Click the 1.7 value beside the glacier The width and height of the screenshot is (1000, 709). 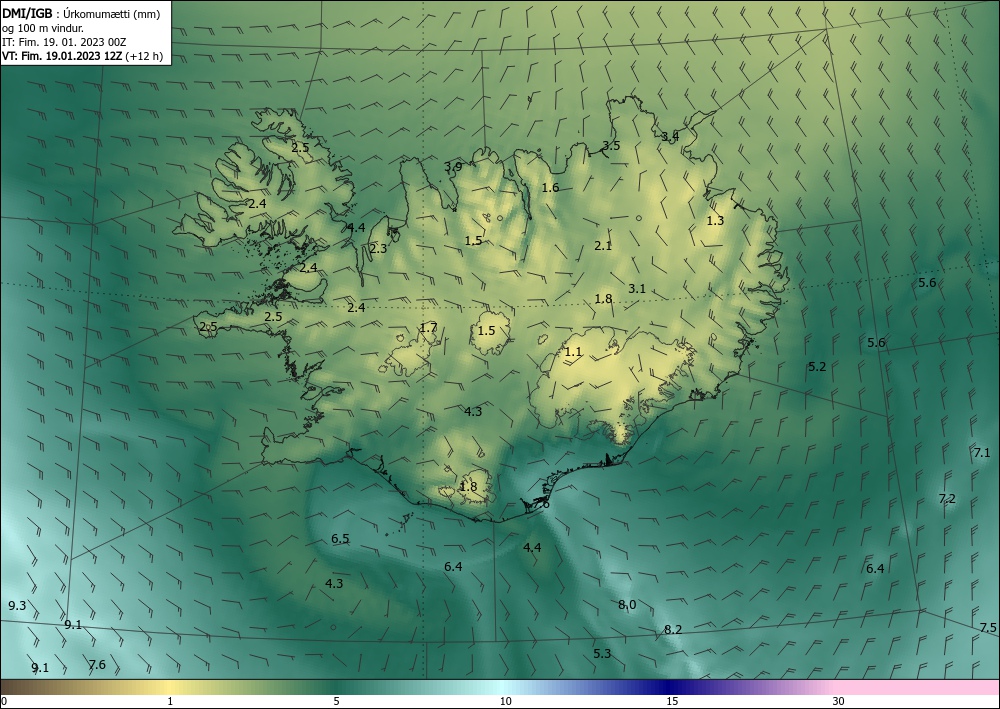(x=429, y=328)
